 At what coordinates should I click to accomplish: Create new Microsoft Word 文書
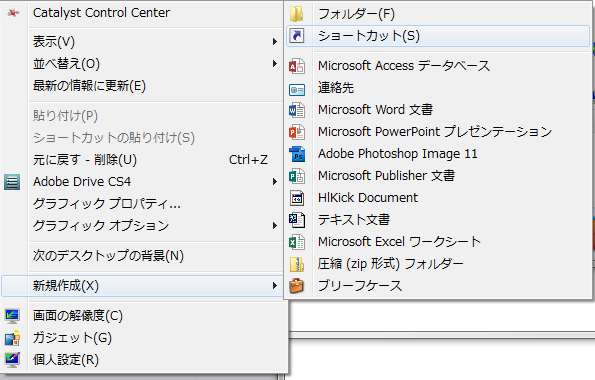(x=438, y=110)
